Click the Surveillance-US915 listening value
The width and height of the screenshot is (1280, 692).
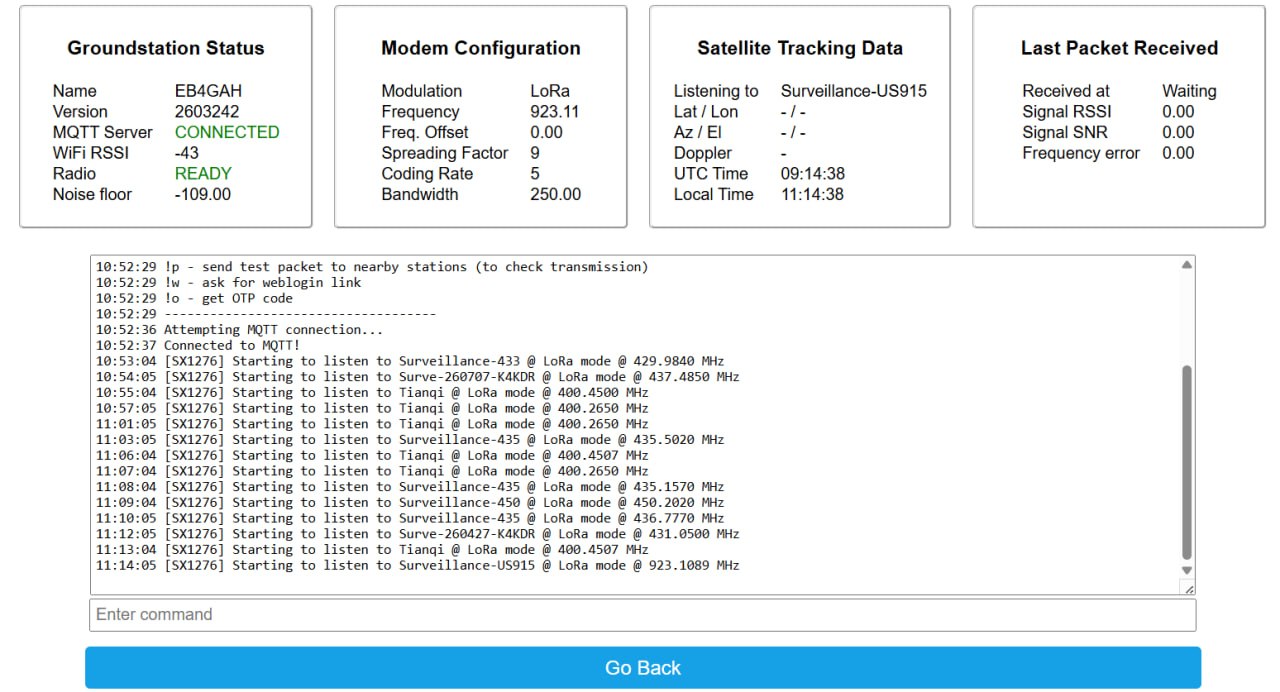point(854,91)
